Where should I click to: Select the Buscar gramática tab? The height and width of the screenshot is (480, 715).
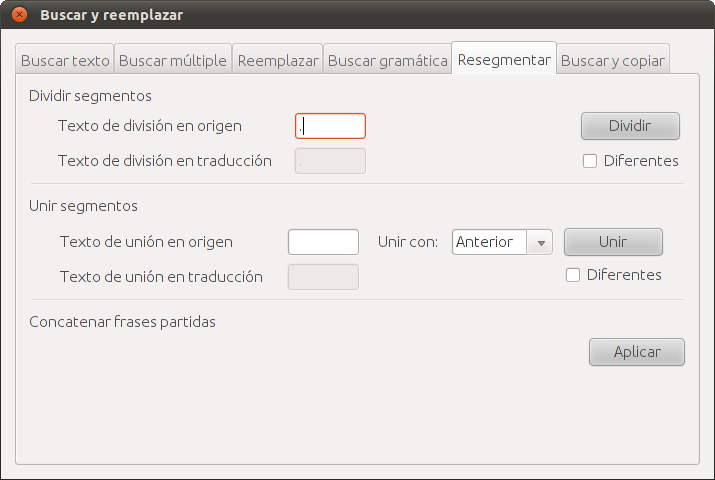(x=387, y=60)
